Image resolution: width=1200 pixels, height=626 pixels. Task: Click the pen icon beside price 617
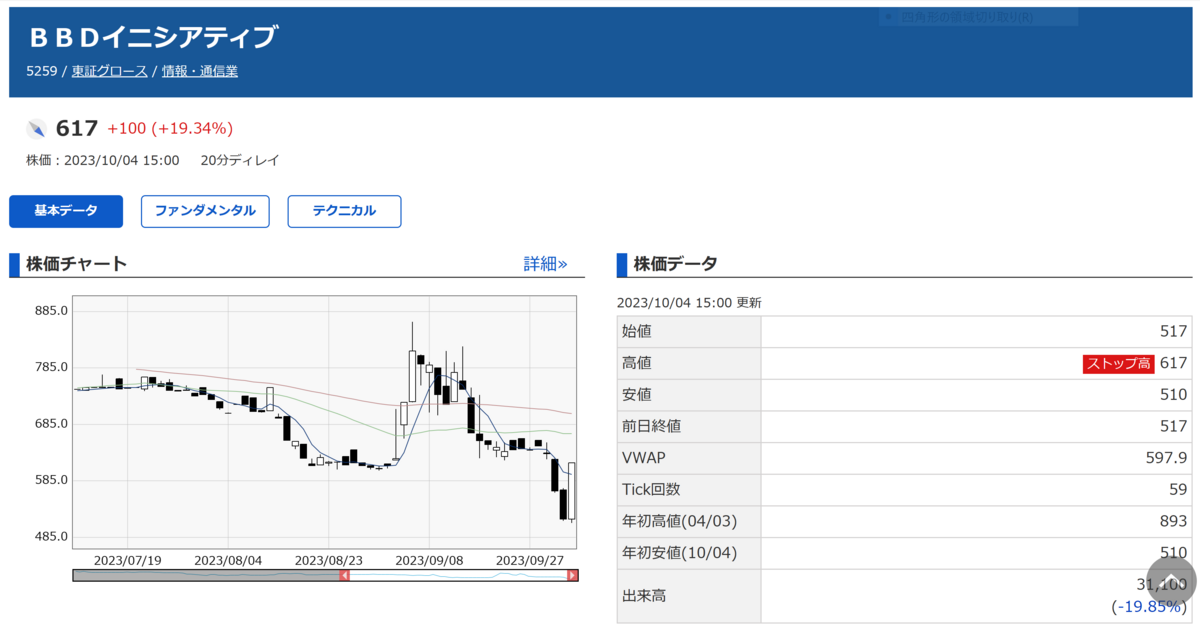click(x=37, y=129)
